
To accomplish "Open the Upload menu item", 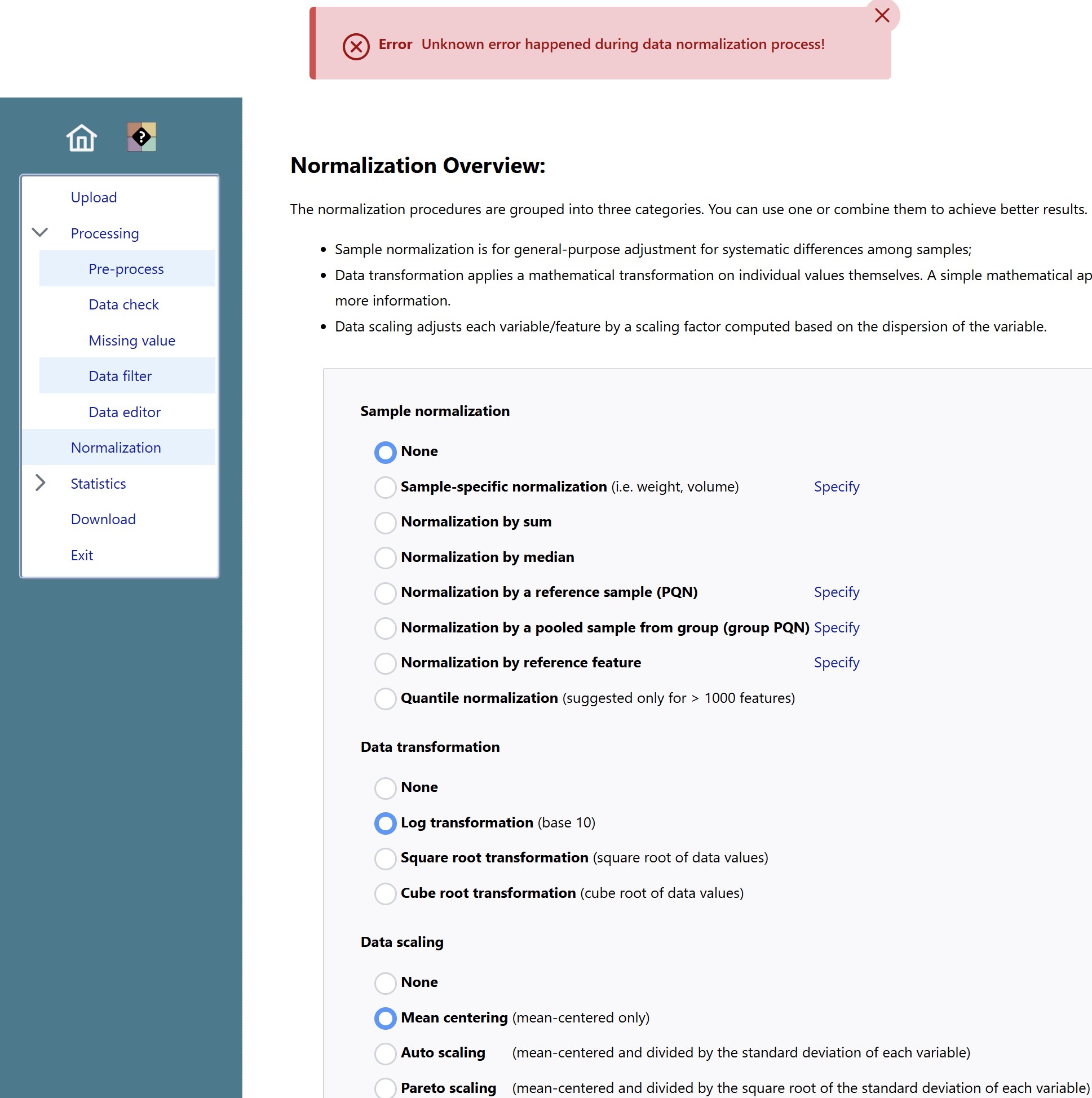I will (x=94, y=197).
